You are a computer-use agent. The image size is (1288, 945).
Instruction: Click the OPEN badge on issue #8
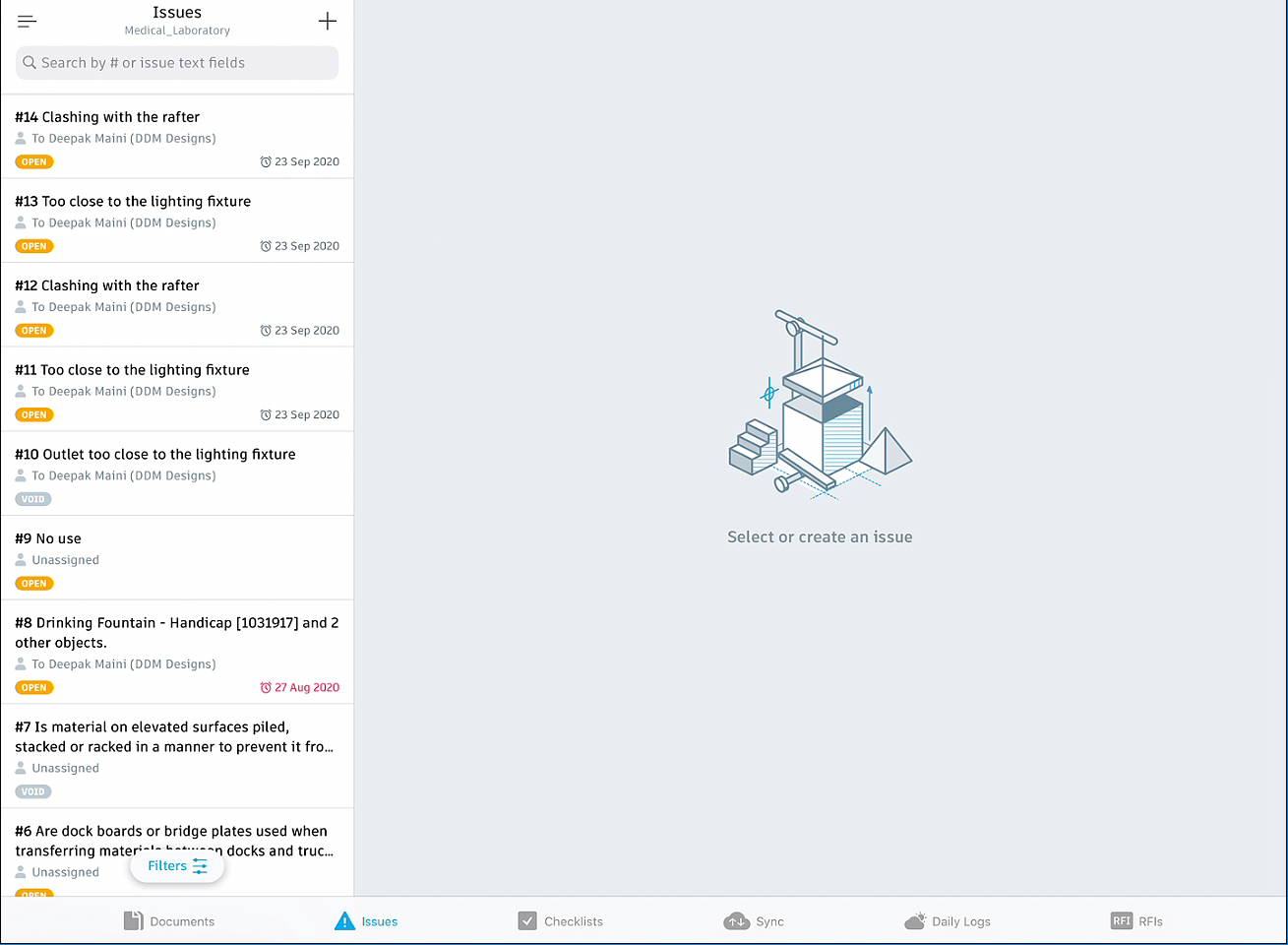tap(34, 687)
